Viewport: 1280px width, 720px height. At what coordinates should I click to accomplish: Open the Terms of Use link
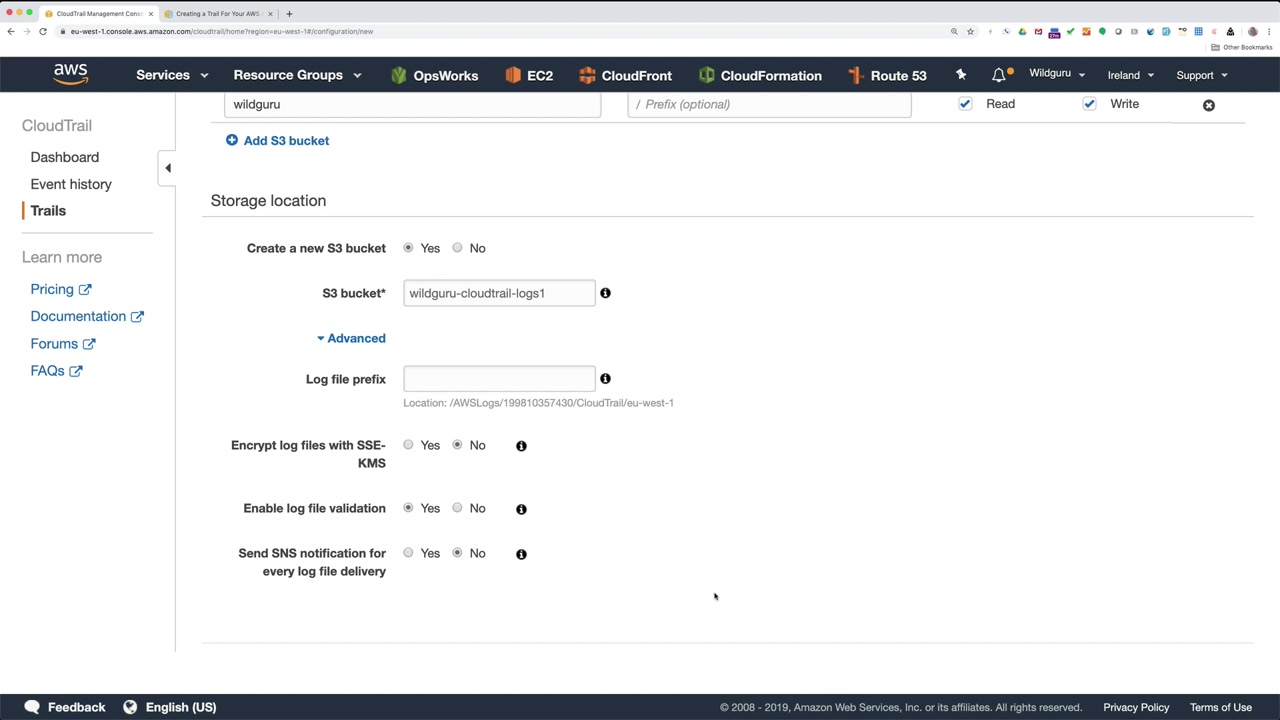tap(1221, 707)
